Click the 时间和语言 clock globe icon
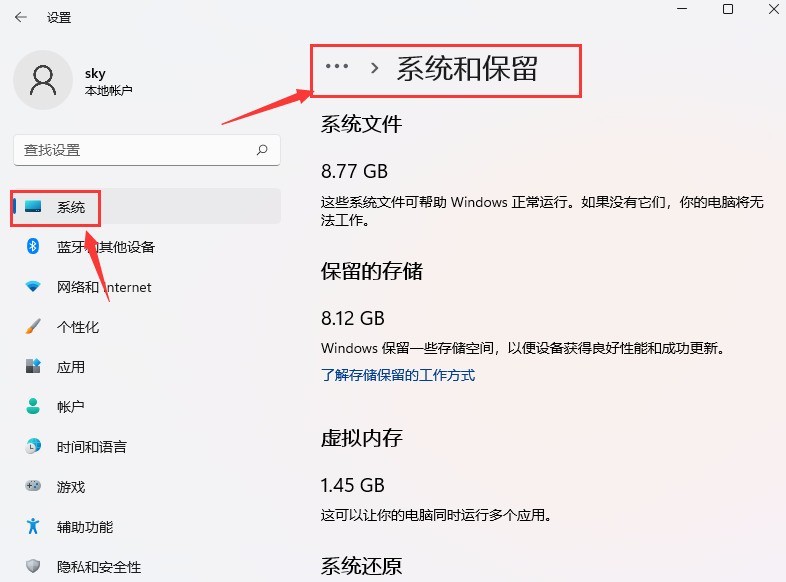The height and width of the screenshot is (582, 786). point(33,446)
